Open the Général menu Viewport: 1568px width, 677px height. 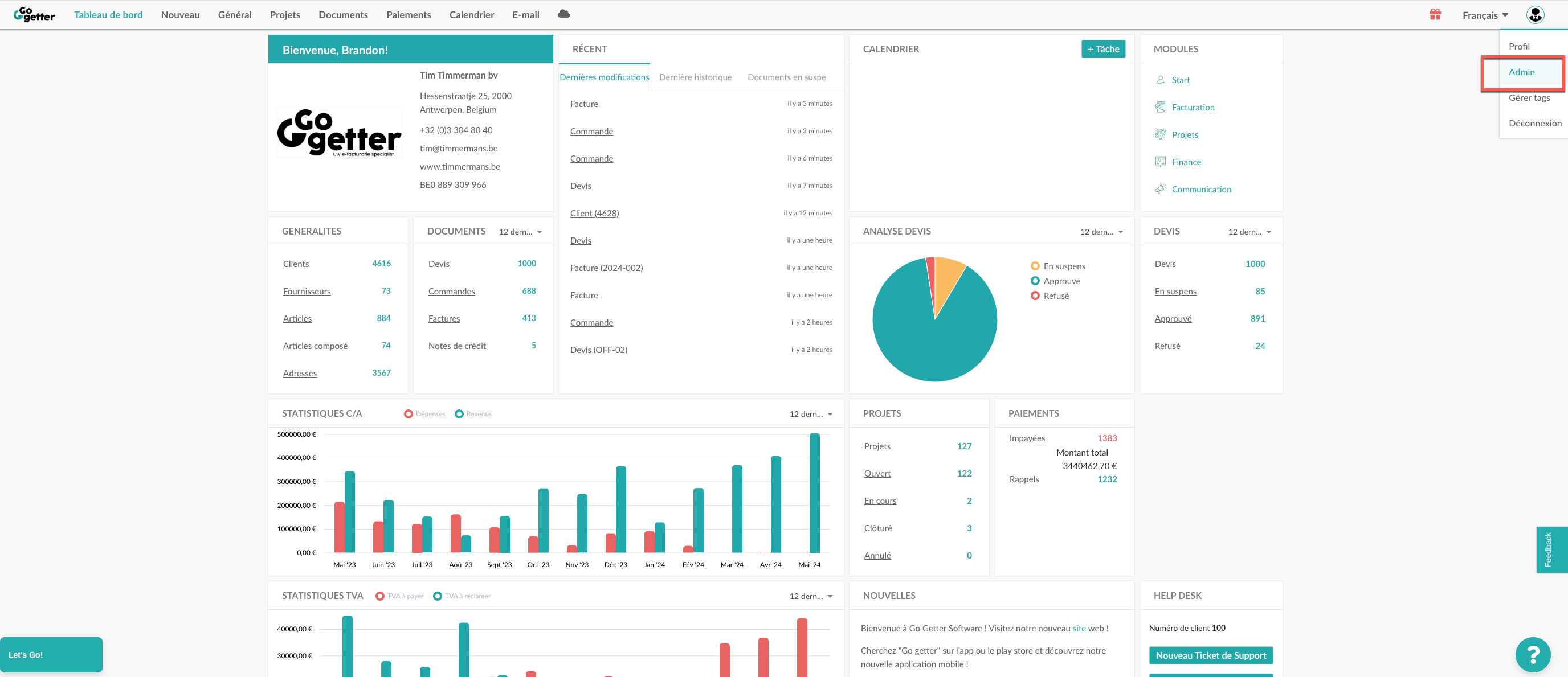click(x=234, y=15)
